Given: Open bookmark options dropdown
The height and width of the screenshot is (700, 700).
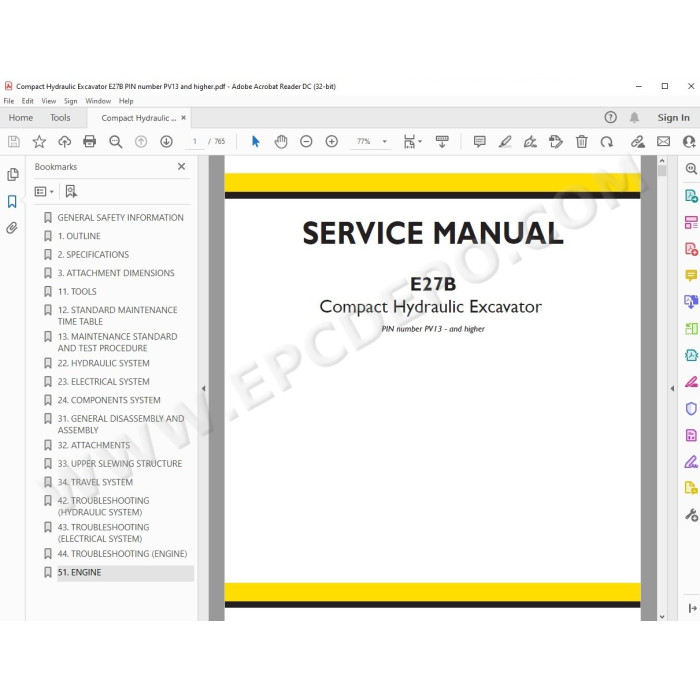Looking at the screenshot, I should tap(44, 192).
